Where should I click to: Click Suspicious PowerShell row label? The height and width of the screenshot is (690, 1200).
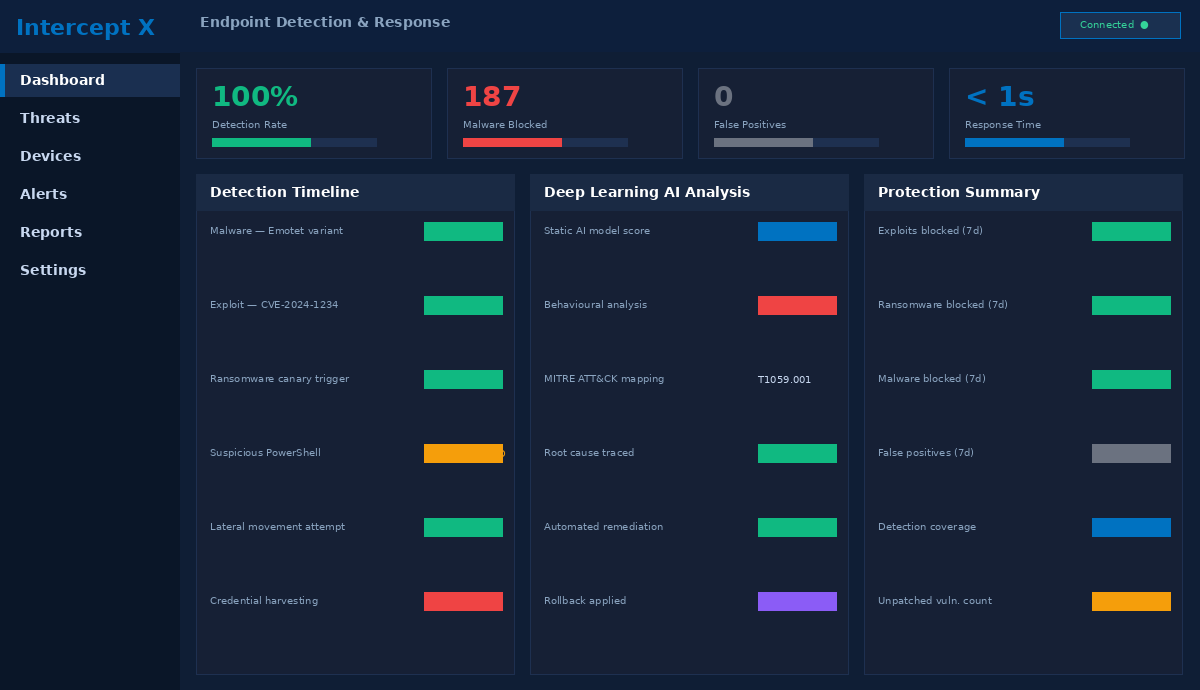pos(265,453)
